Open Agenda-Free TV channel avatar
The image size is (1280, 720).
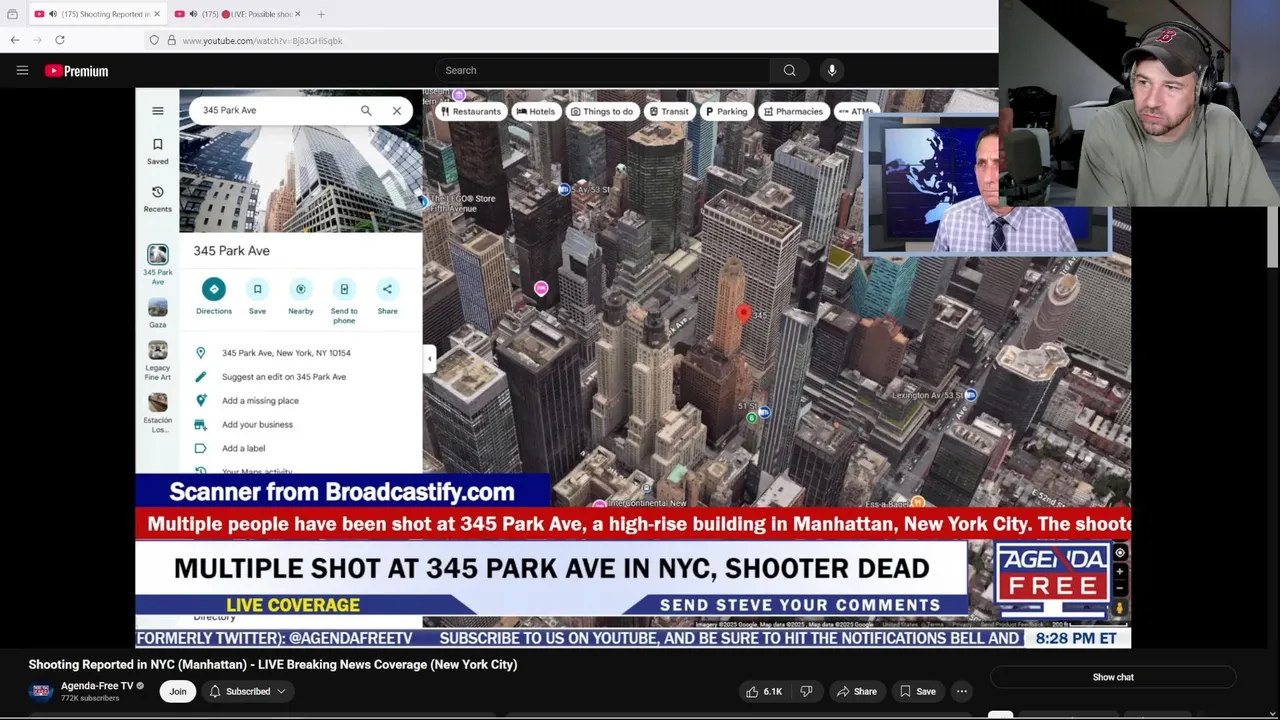(x=41, y=691)
